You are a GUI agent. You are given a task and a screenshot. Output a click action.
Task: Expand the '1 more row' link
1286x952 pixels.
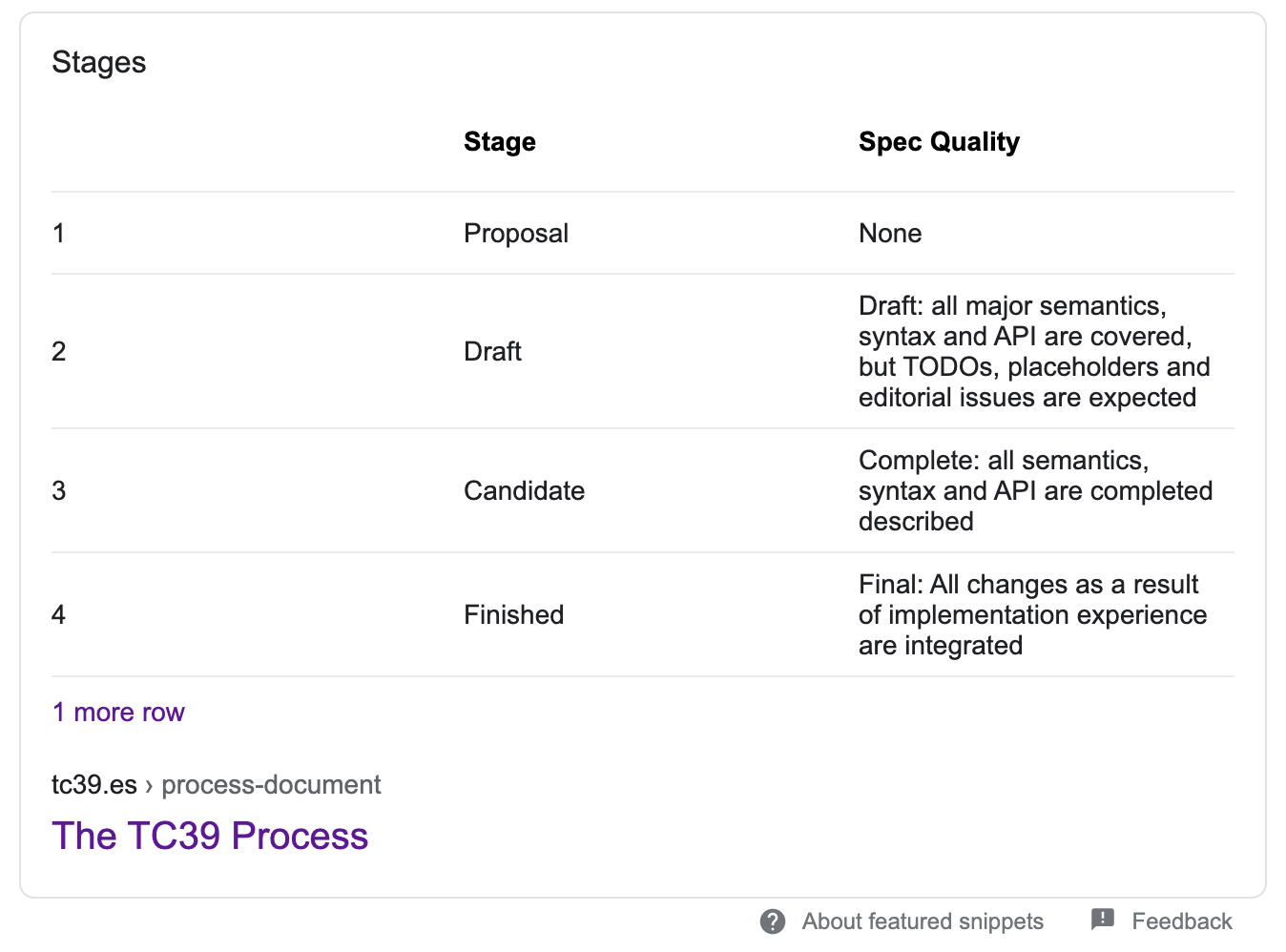pyautogui.click(x=118, y=713)
